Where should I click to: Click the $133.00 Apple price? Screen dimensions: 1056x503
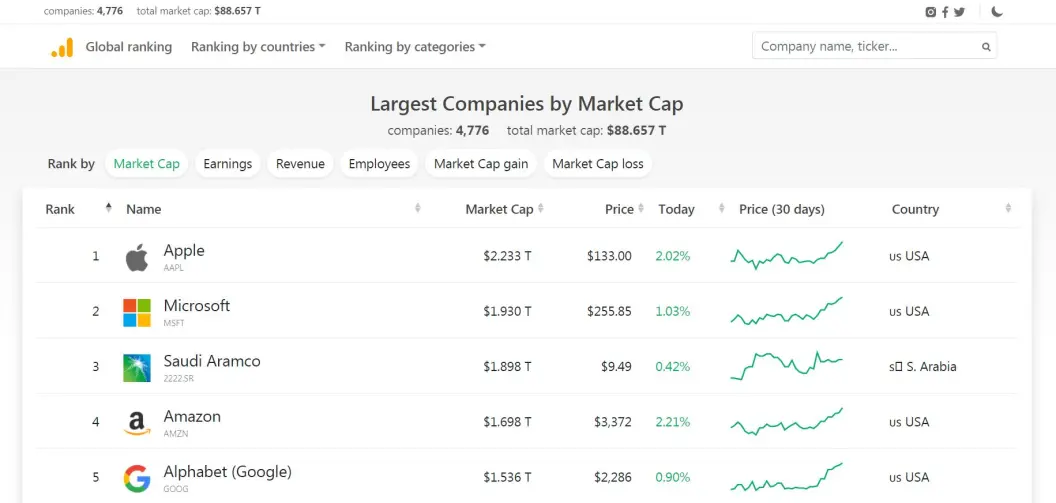[609, 256]
